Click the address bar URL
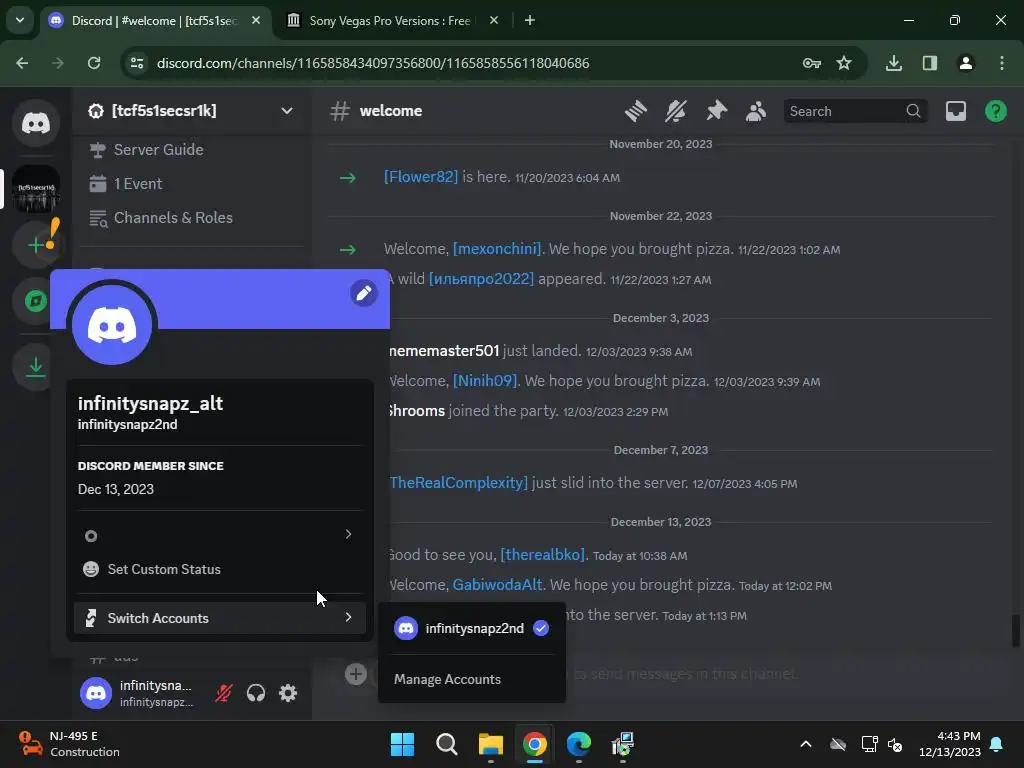The image size is (1024, 768). [x=373, y=63]
